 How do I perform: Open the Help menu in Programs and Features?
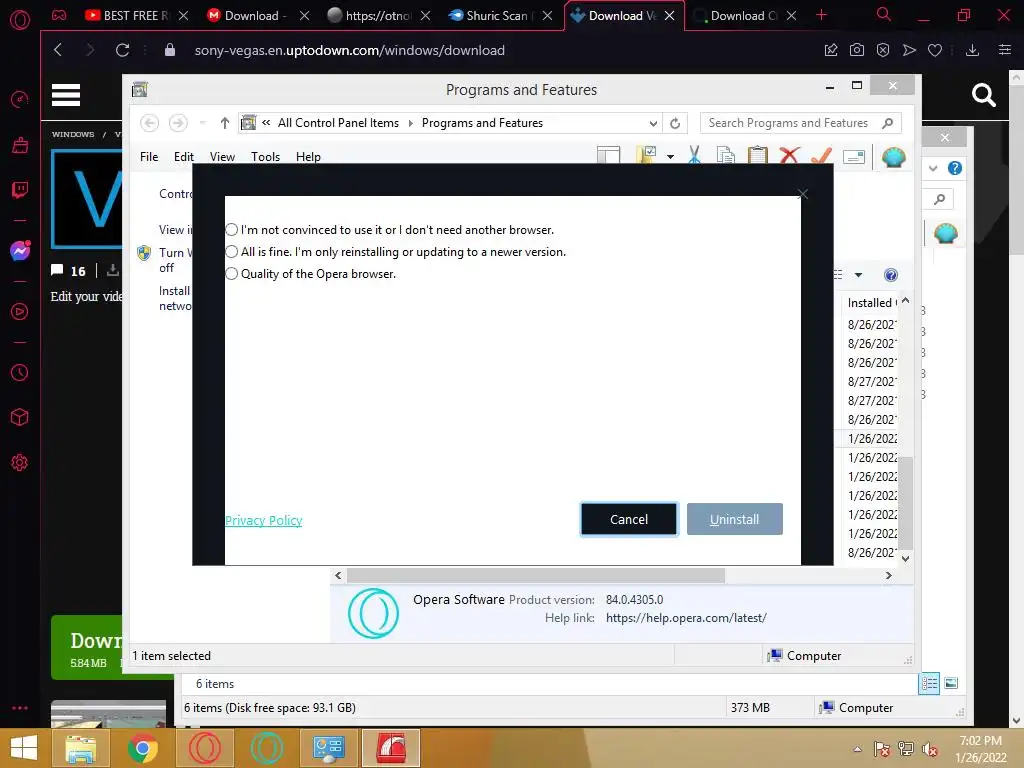click(308, 157)
